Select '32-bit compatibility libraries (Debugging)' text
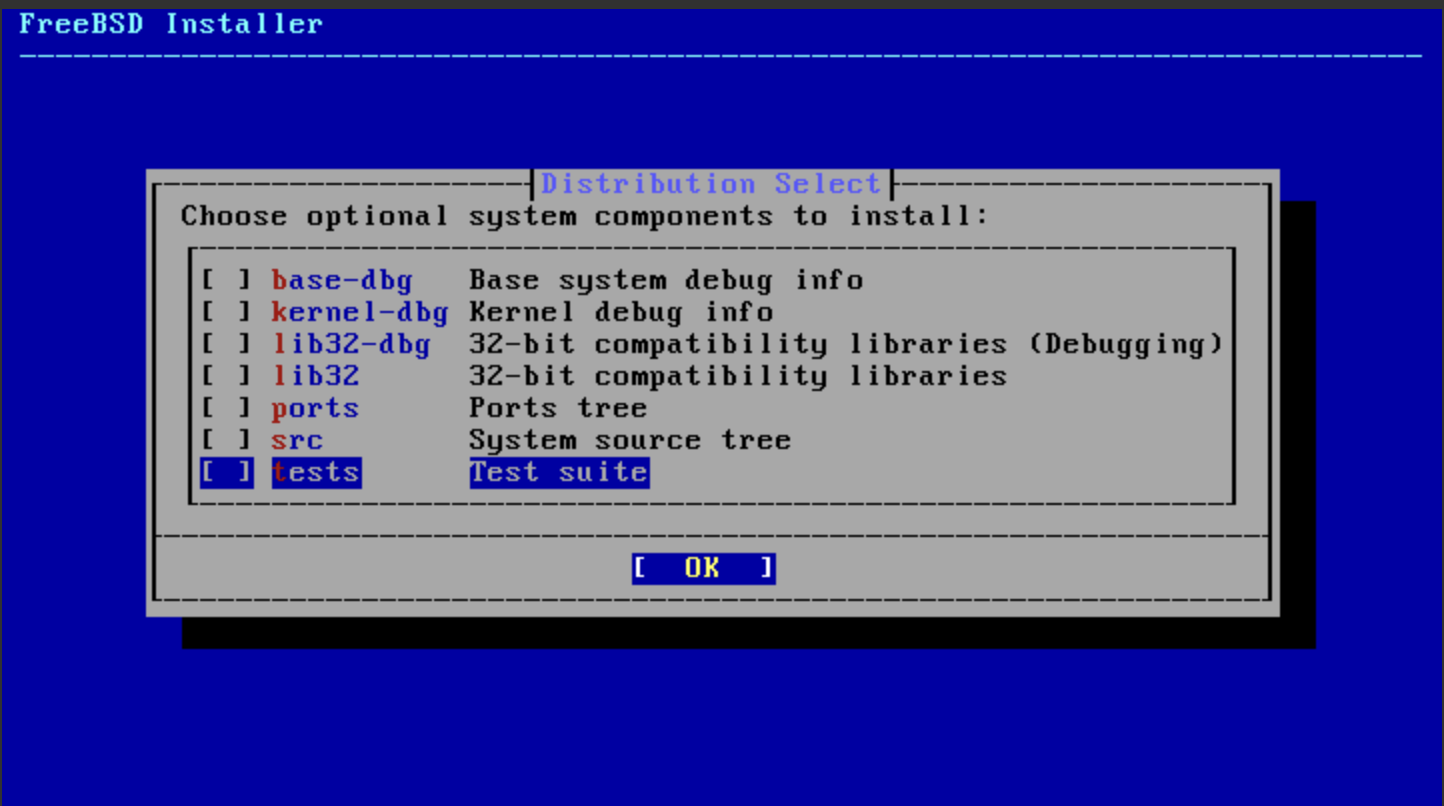The image size is (1444, 806). pyautogui.click(x=847, y=344)
